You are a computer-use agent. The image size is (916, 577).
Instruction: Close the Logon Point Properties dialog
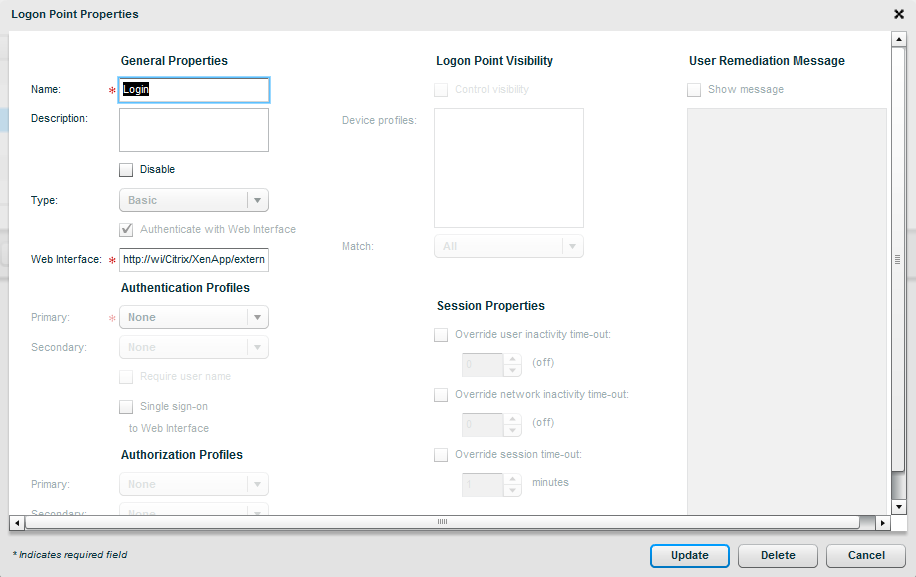coord(898,14)
